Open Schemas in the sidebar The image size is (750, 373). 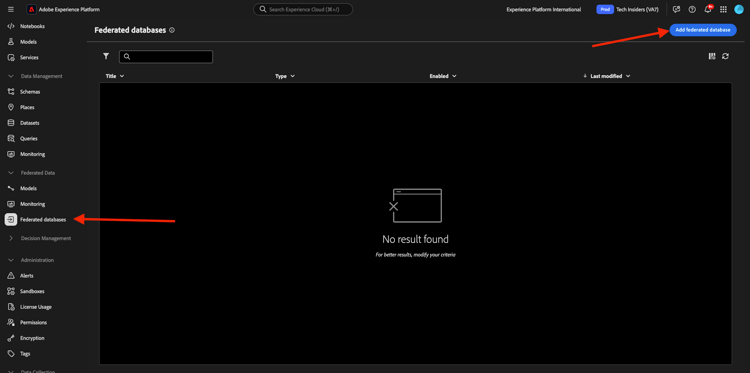click(x=30, y=92)
